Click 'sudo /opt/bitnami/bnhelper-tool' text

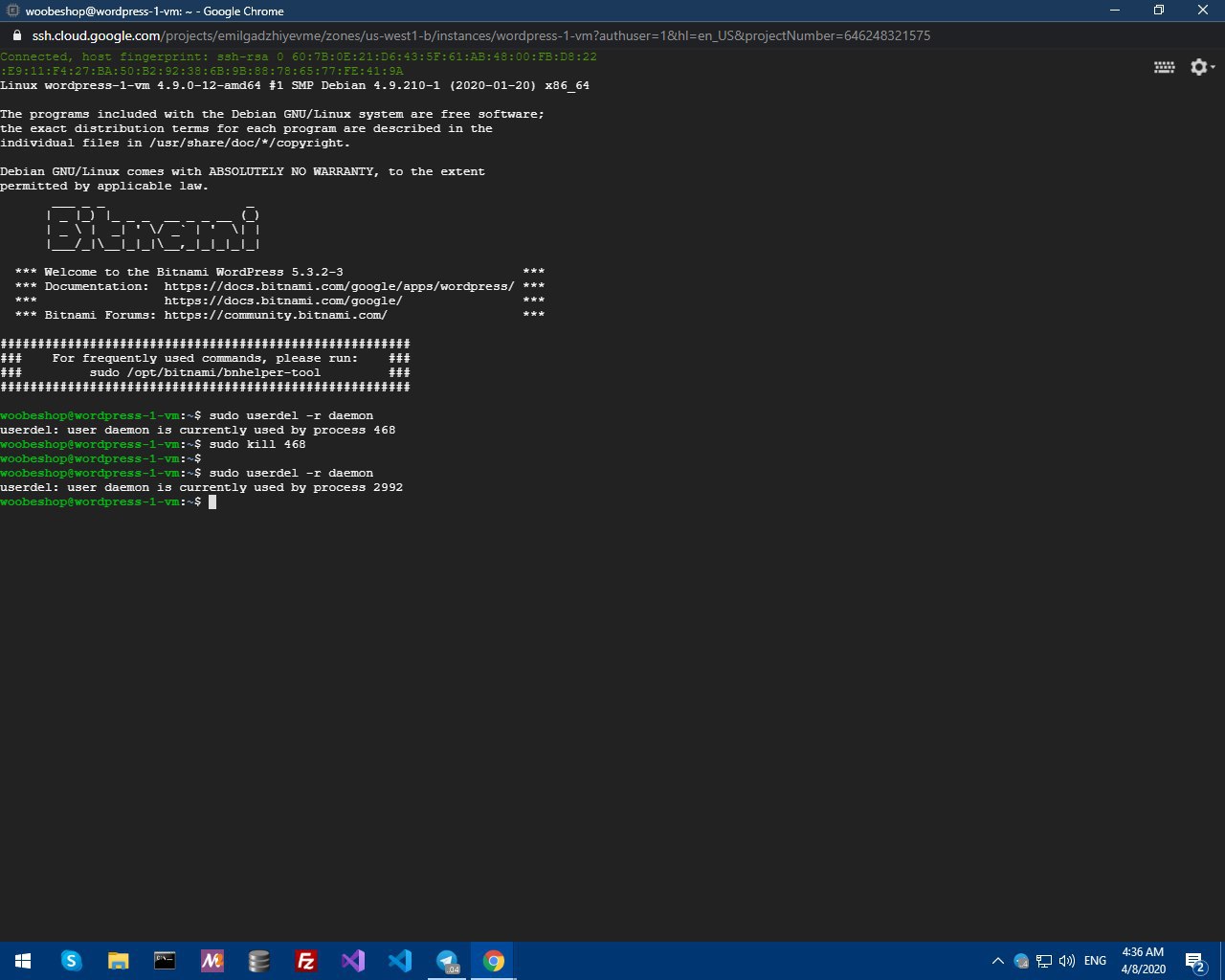205,372
